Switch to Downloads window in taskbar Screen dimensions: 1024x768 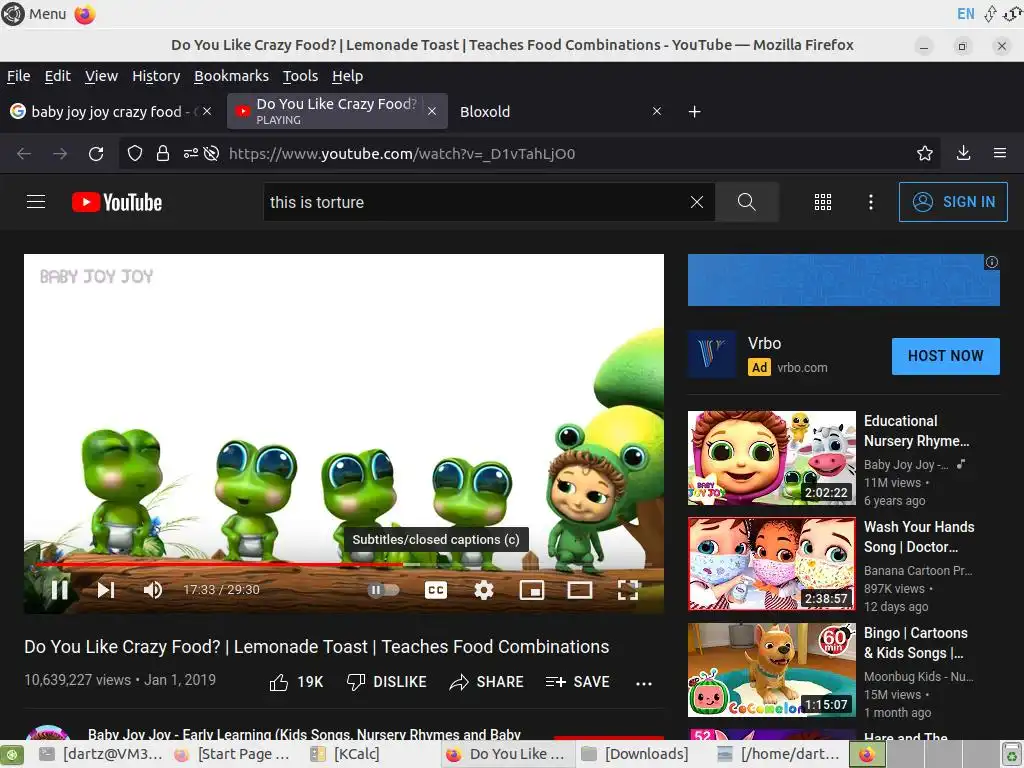pos(636,754)
